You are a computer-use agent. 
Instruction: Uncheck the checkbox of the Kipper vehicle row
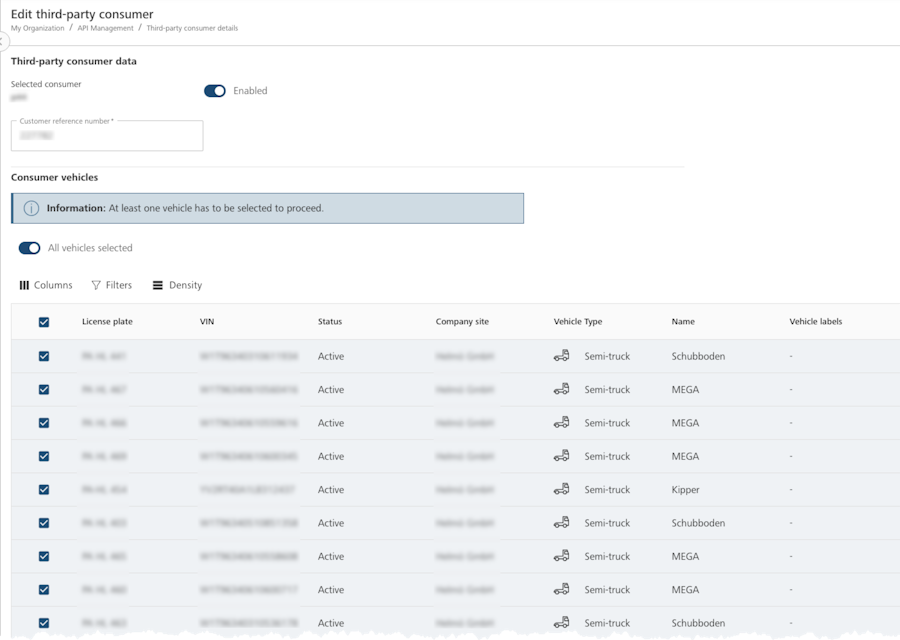pos(44,490)
